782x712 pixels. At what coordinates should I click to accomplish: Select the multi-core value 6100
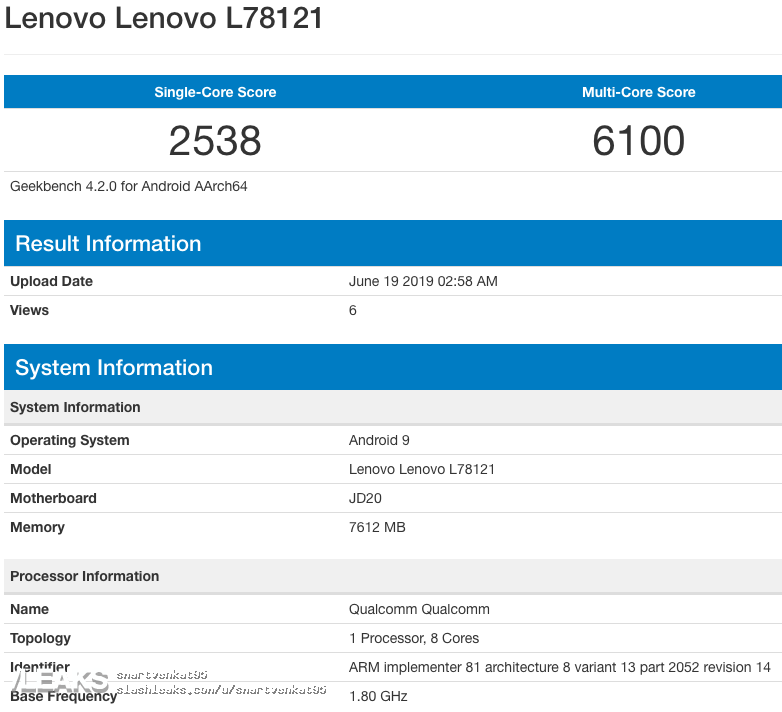[x=638, y=141]
